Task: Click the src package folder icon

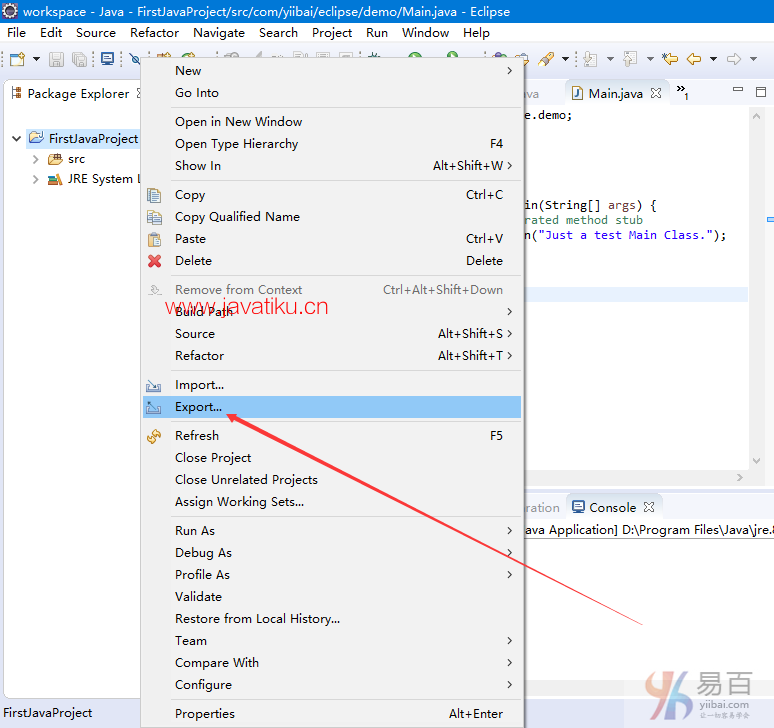Action: pyautogui.click(x=55, y=159)
